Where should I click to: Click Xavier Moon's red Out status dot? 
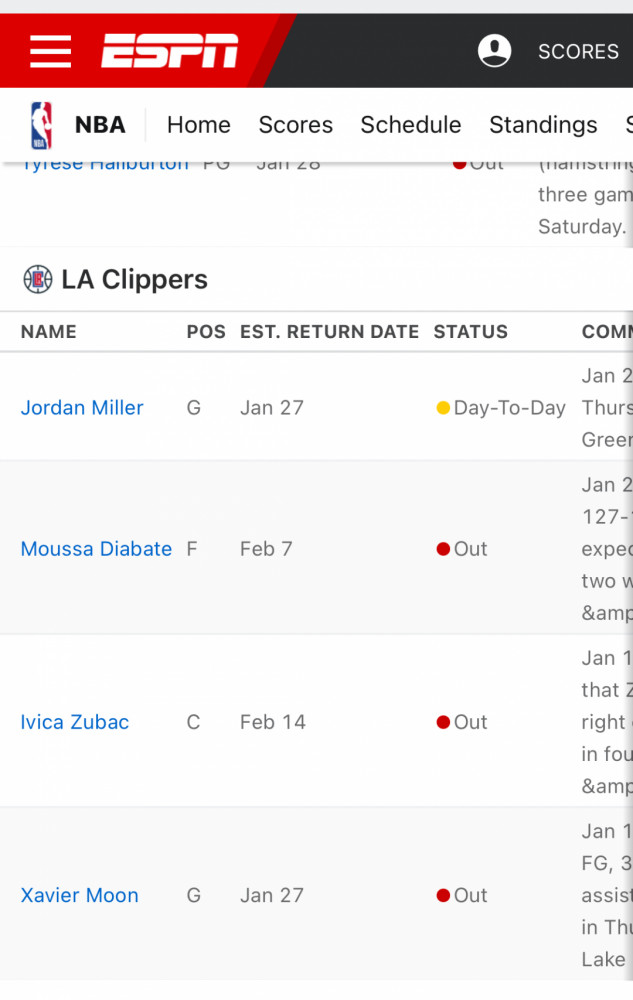pyautogui.click(x=443, y=895)
